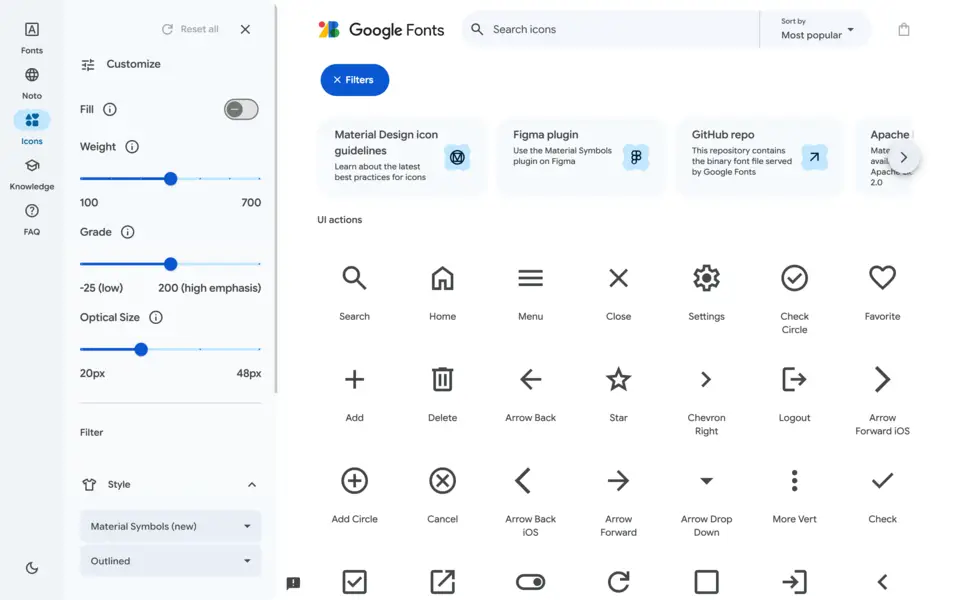Click the blue Filters button

[354, 80]
